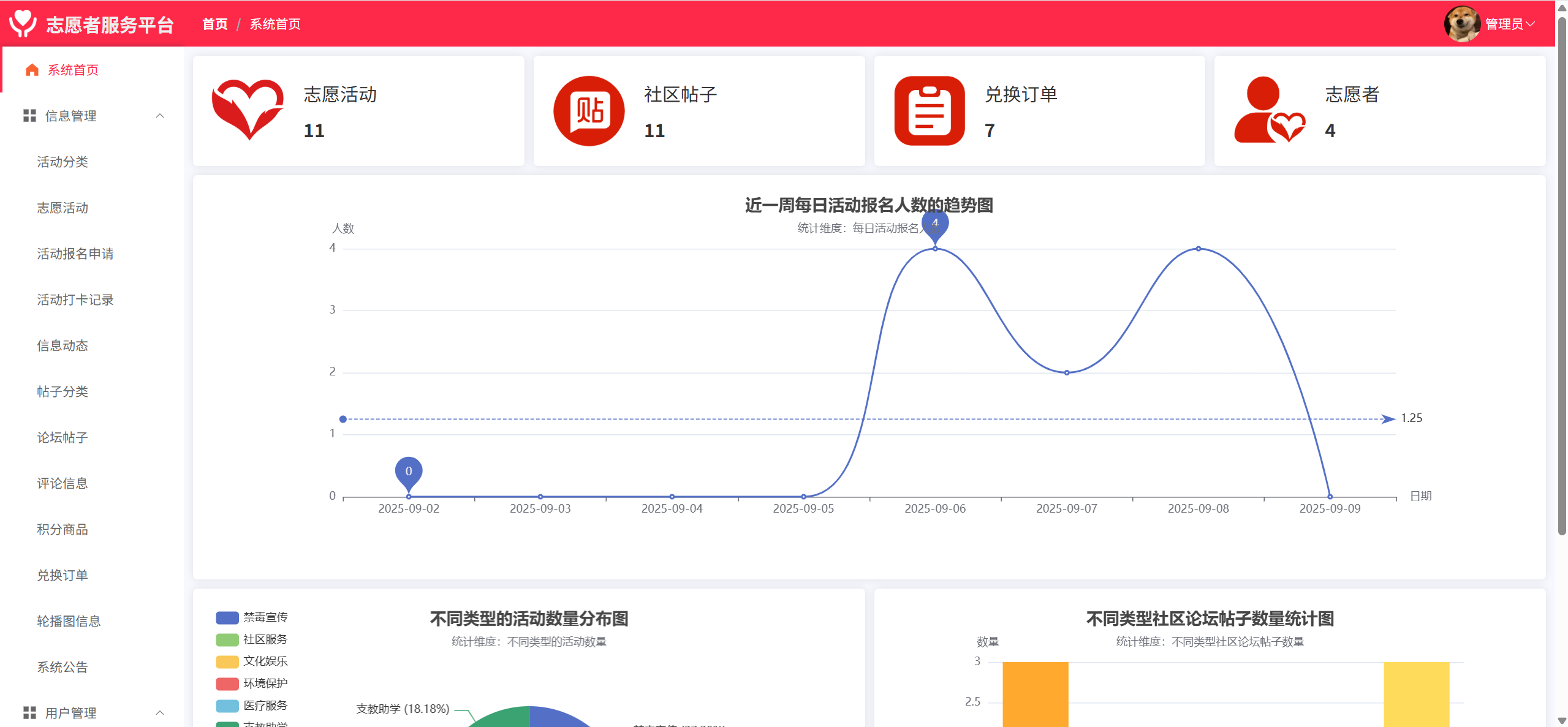Open 活动报名申请 in sidebar
Image resolution: width=1568 pixels, height=727 pixels.
(x=75, y=254)
